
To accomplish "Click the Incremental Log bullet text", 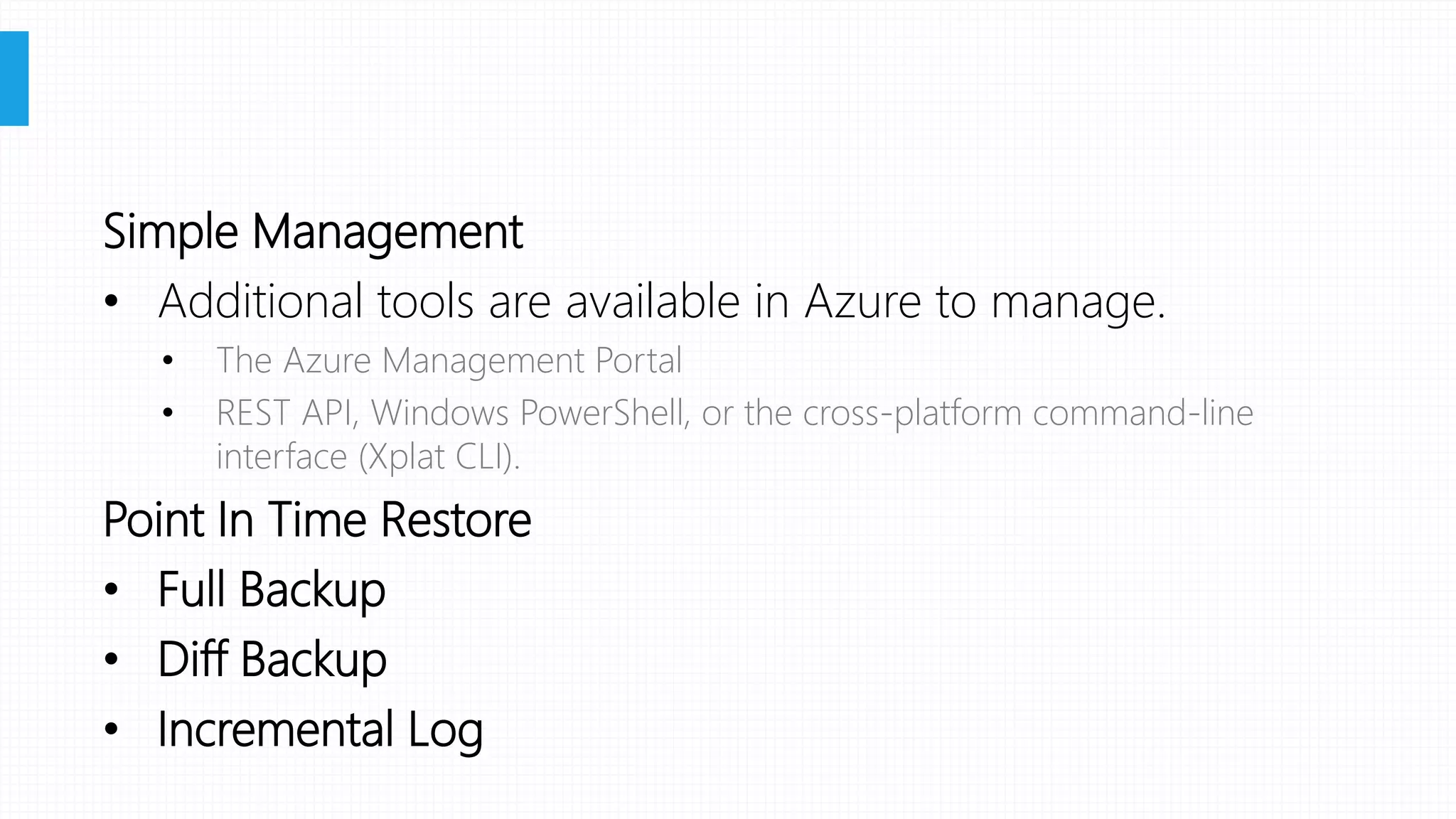I will (x=320, y=729).
